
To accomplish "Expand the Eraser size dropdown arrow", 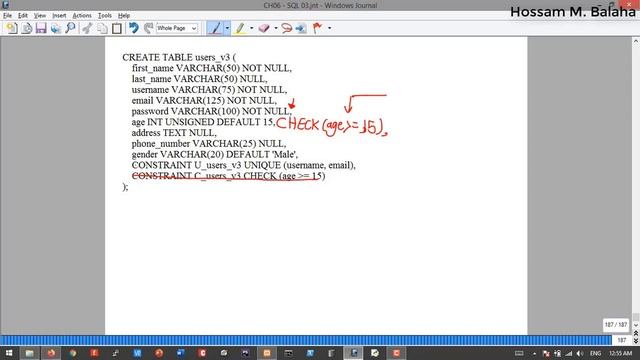I will coord(276,28).
